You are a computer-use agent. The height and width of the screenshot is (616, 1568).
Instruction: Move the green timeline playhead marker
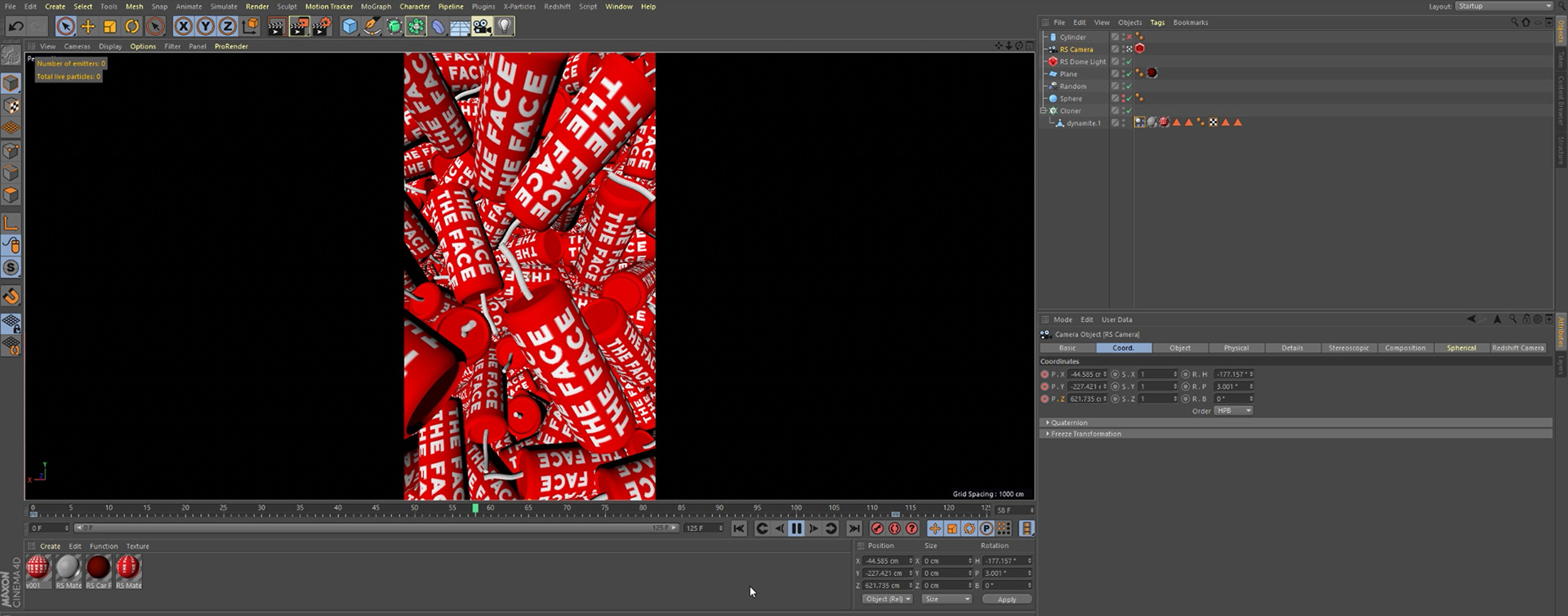pyautogui.click(x=475, y=508)
